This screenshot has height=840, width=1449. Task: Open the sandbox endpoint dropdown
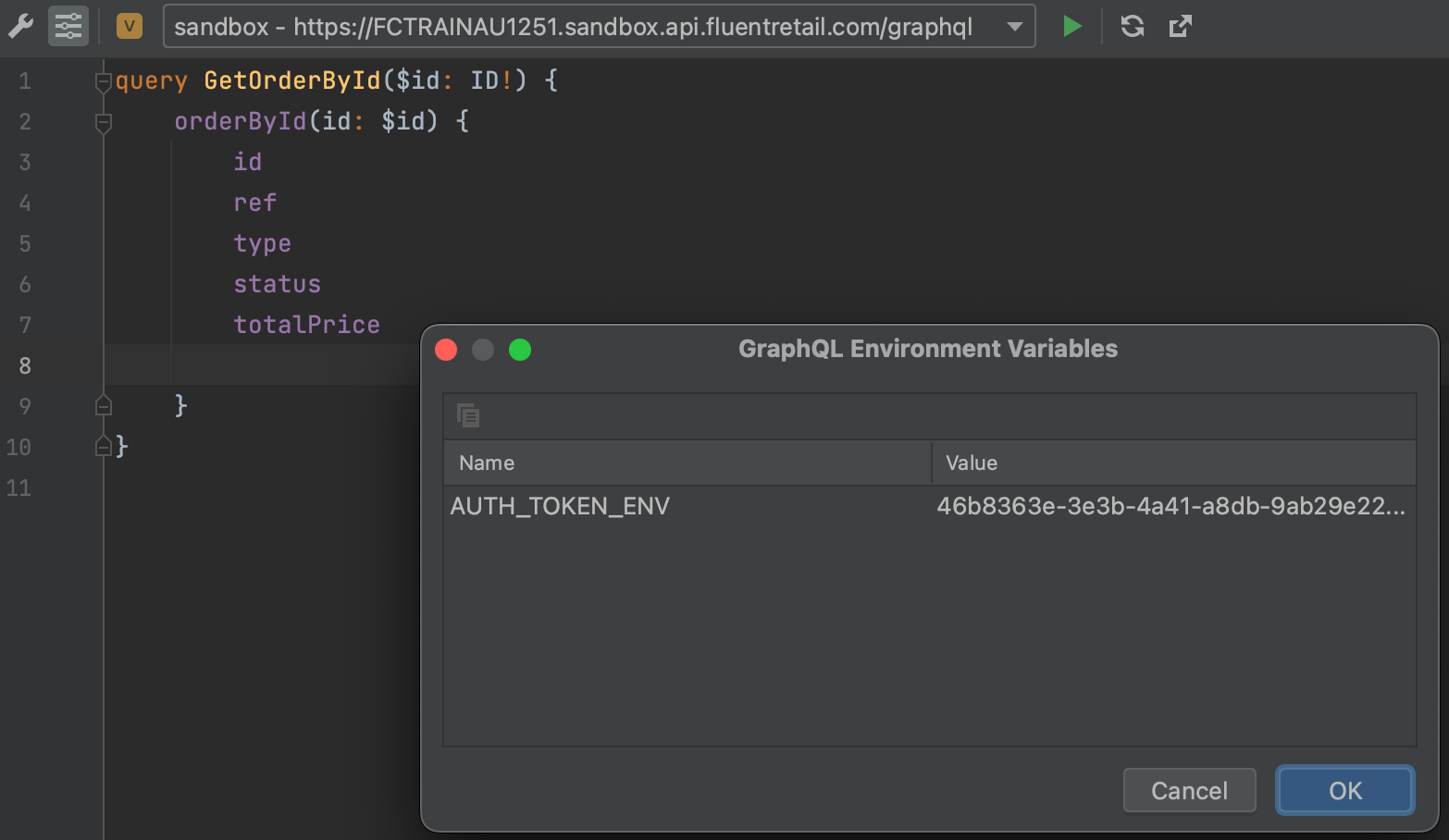(1015, 26)
